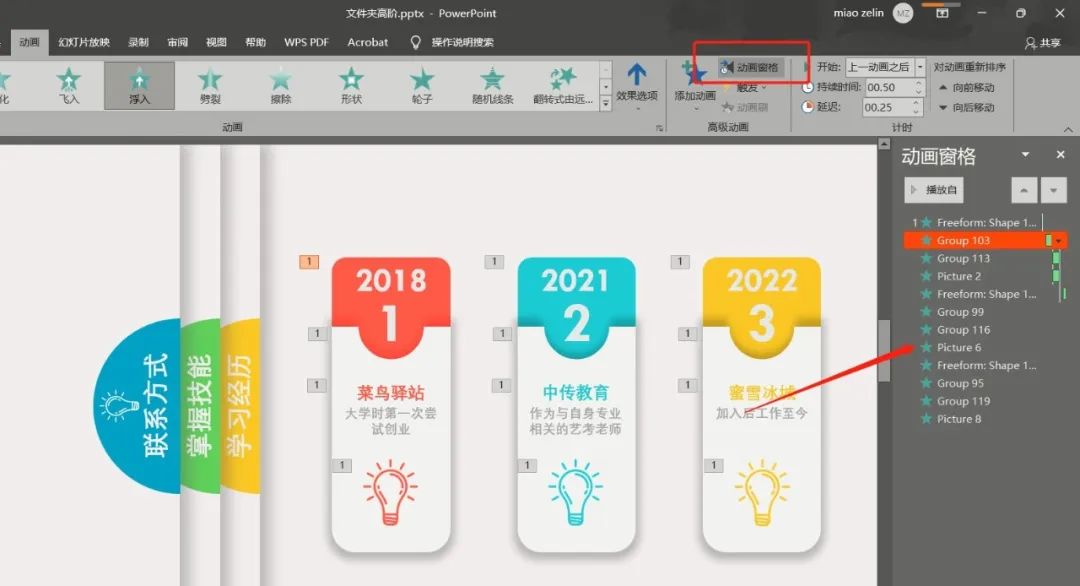This screenshot has height=586, width=1080.
Task: Click the lightbulb 操作说明搜索 search icon
Action: (415, 42)
